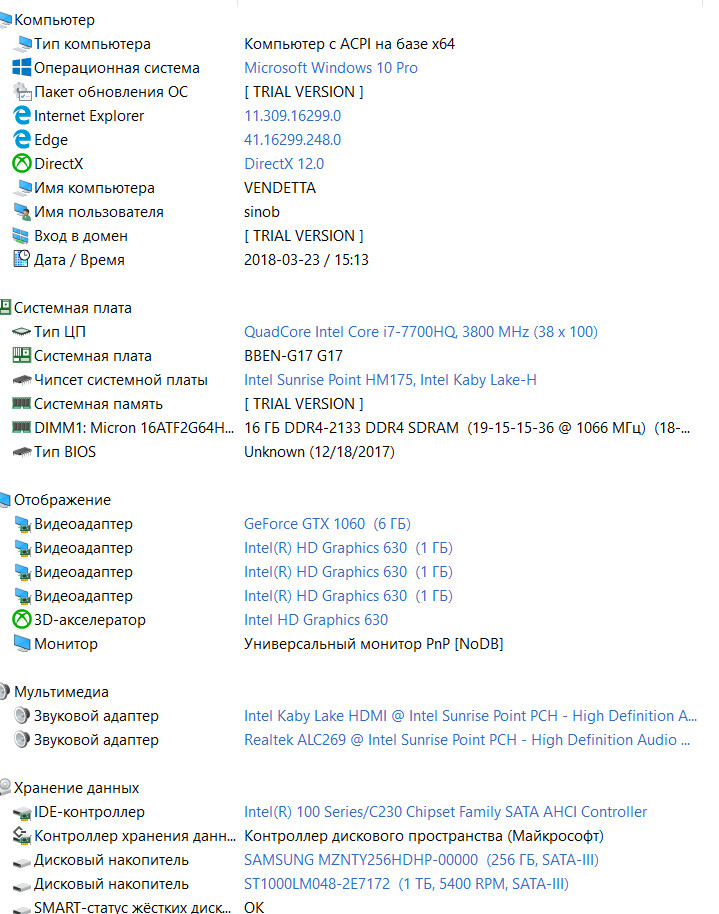Select the motherboard value BBEN-G17 G17
This screenshot has height=914, width=719.
293,356
